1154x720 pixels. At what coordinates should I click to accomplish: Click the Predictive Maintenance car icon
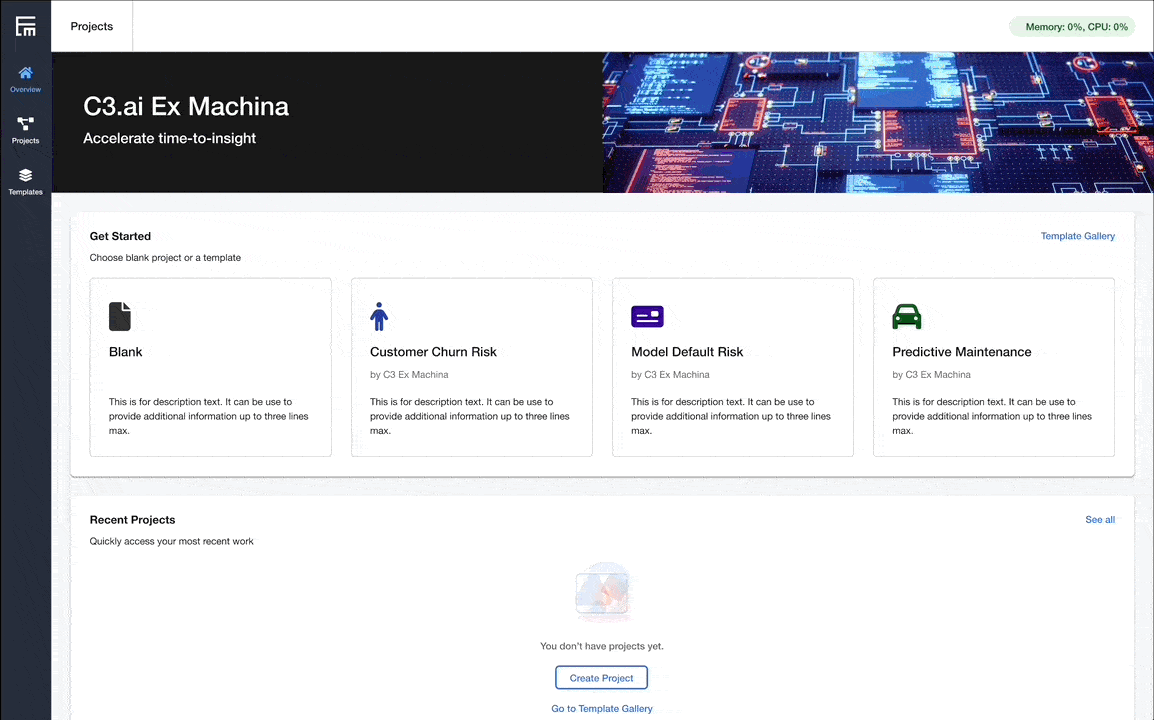(907, 317)
